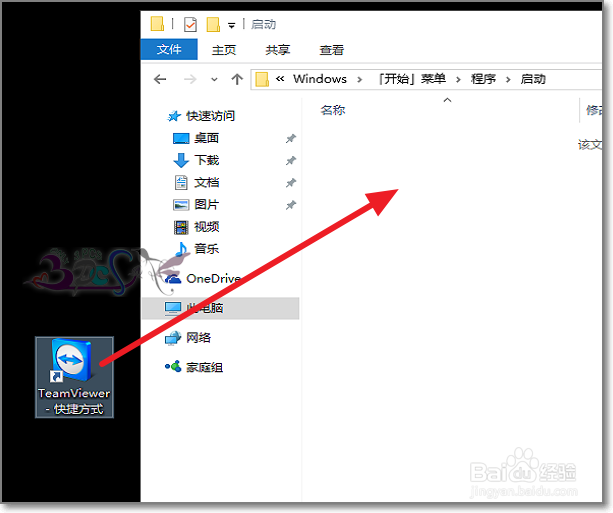Viewport: 613px width, 513px height.
Task: Open 家庭组 in navigation pane
Action: [x=204, y=368]
